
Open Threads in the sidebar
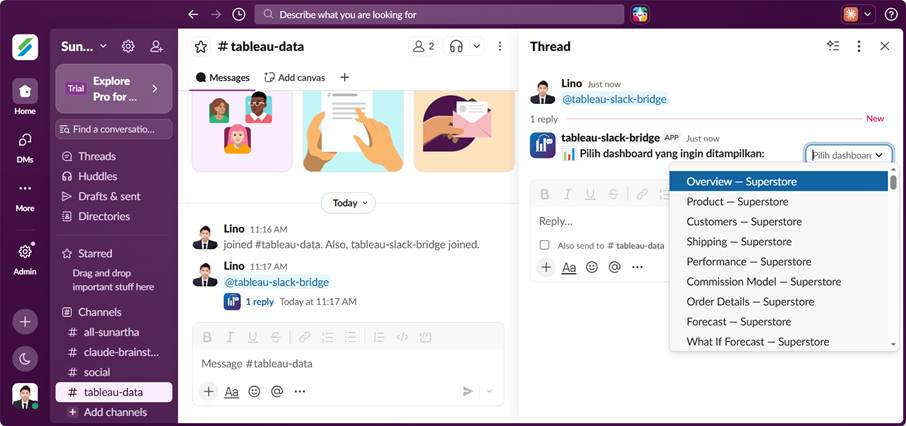tap(114, 156)
